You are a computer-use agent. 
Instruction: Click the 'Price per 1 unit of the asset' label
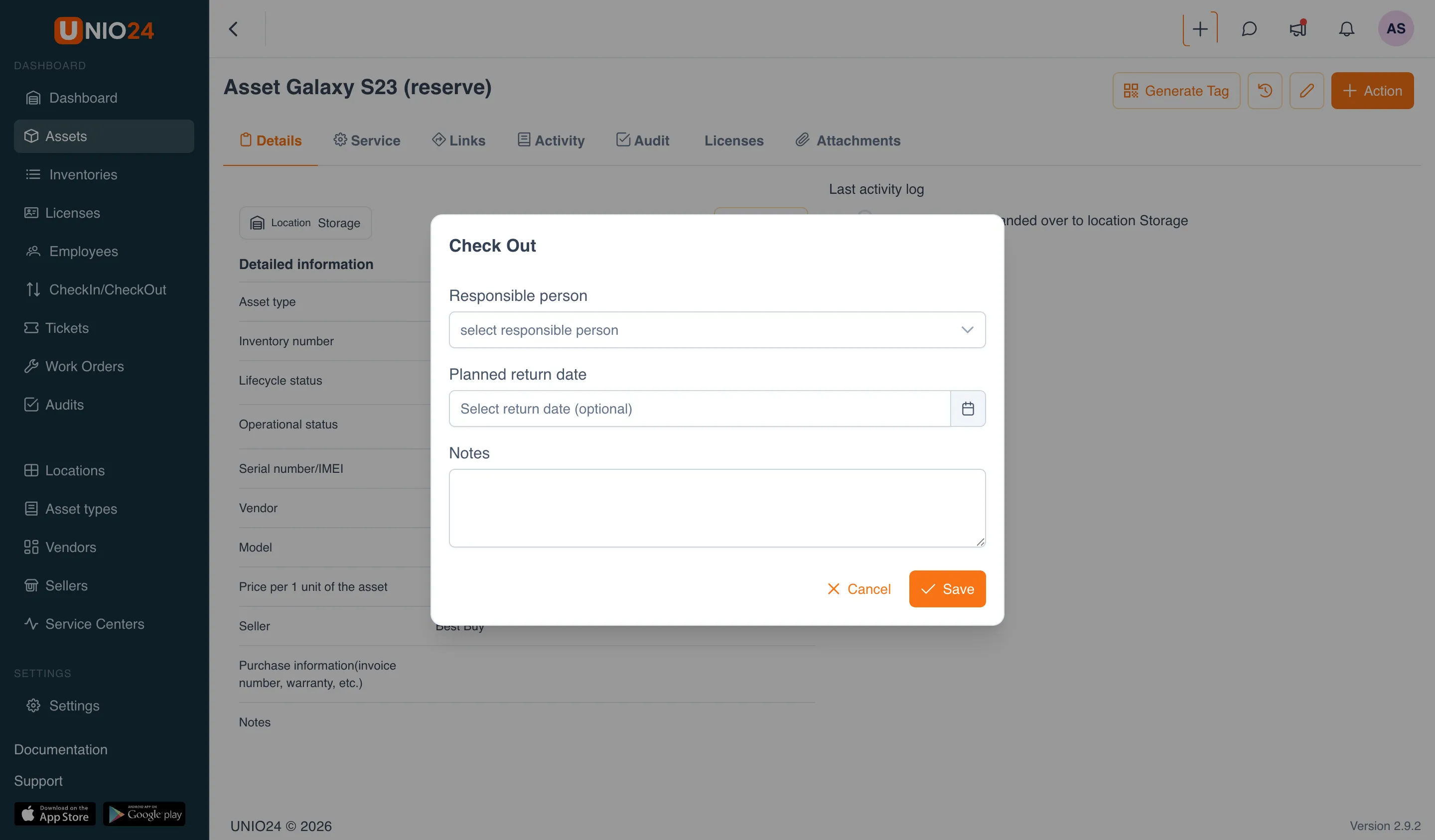(312, 586)
